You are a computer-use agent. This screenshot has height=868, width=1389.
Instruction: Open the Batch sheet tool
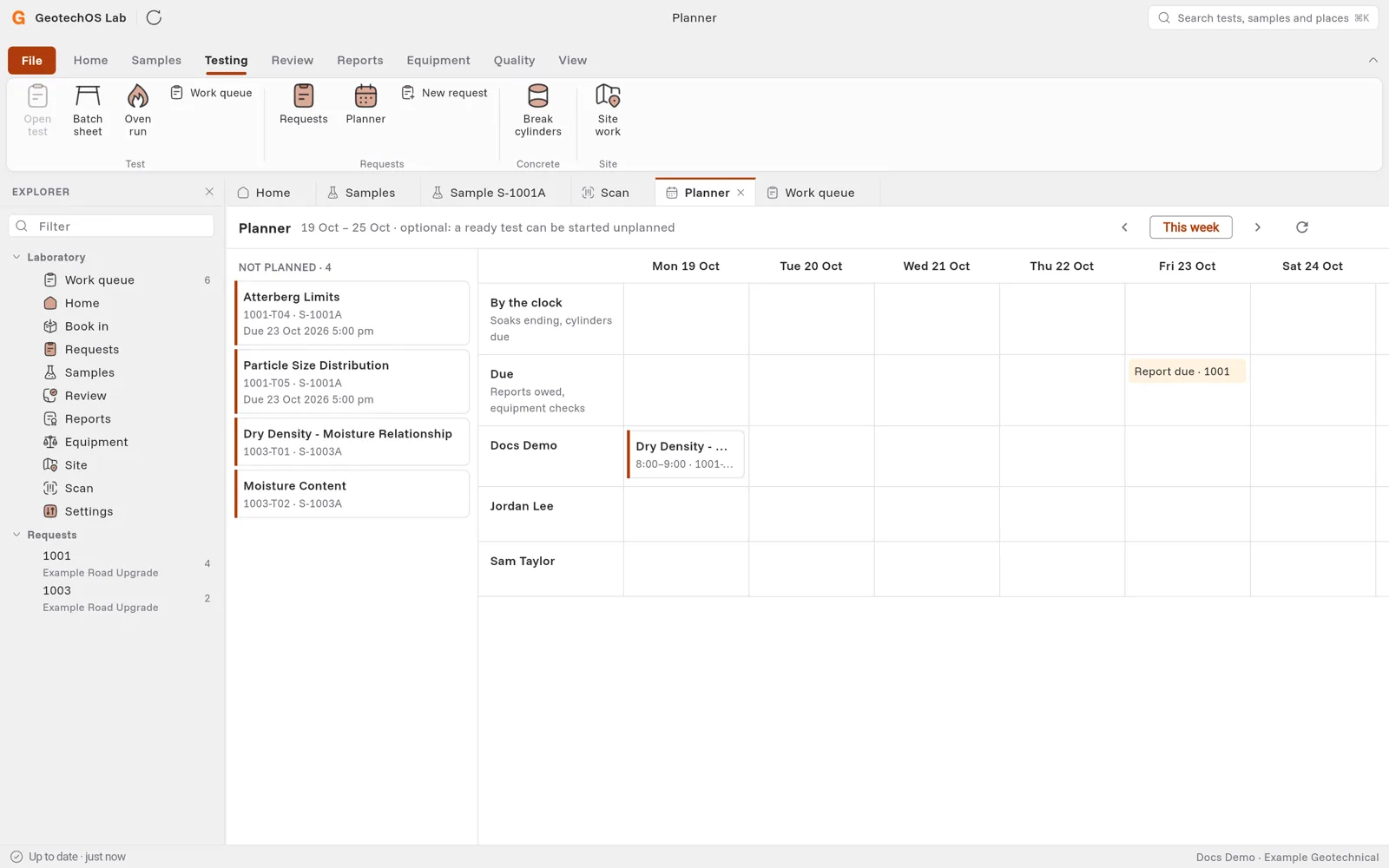pyautogui.click(x=88, y=110)
